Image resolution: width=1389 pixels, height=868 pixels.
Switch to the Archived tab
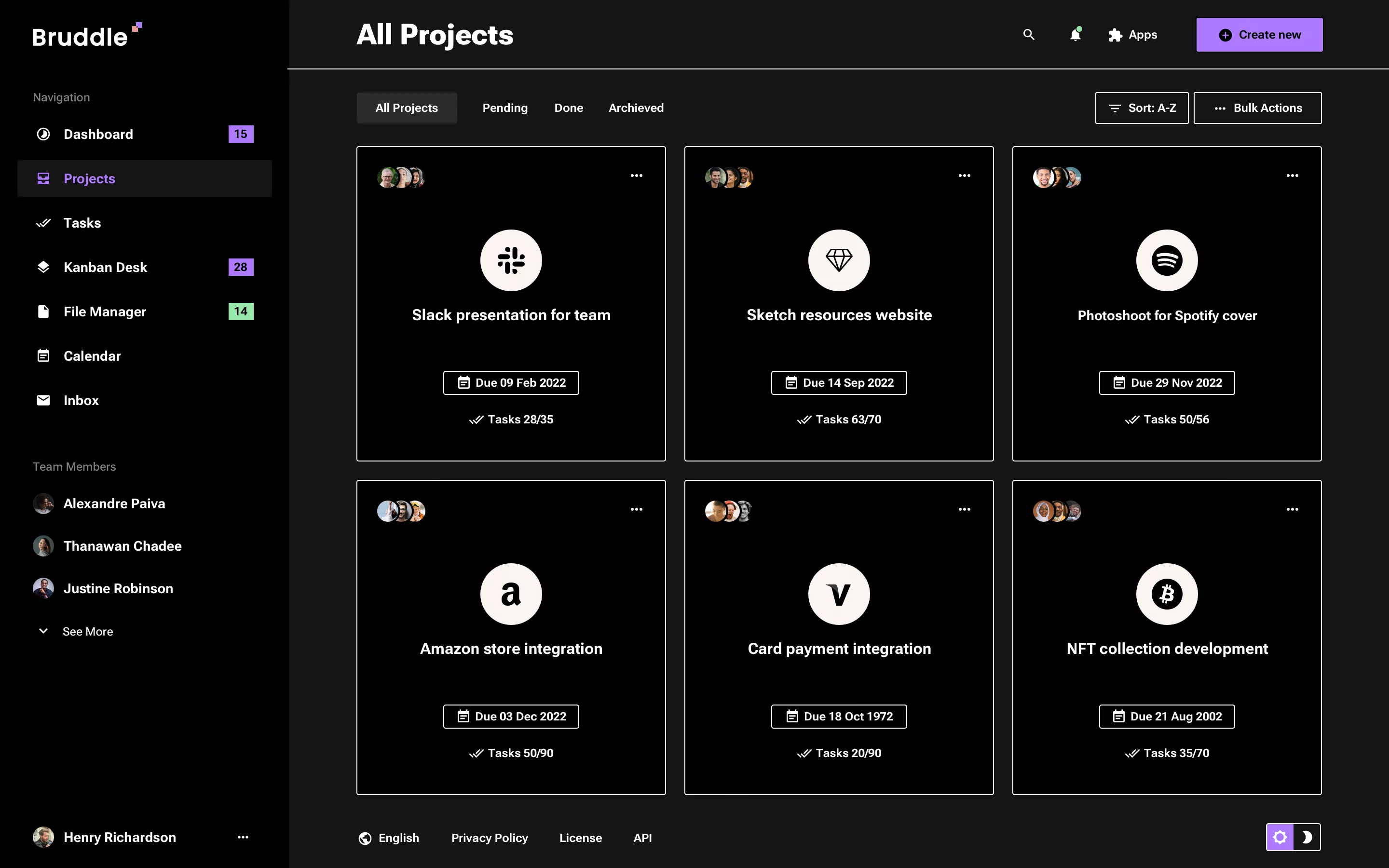[x=635, y=108]
